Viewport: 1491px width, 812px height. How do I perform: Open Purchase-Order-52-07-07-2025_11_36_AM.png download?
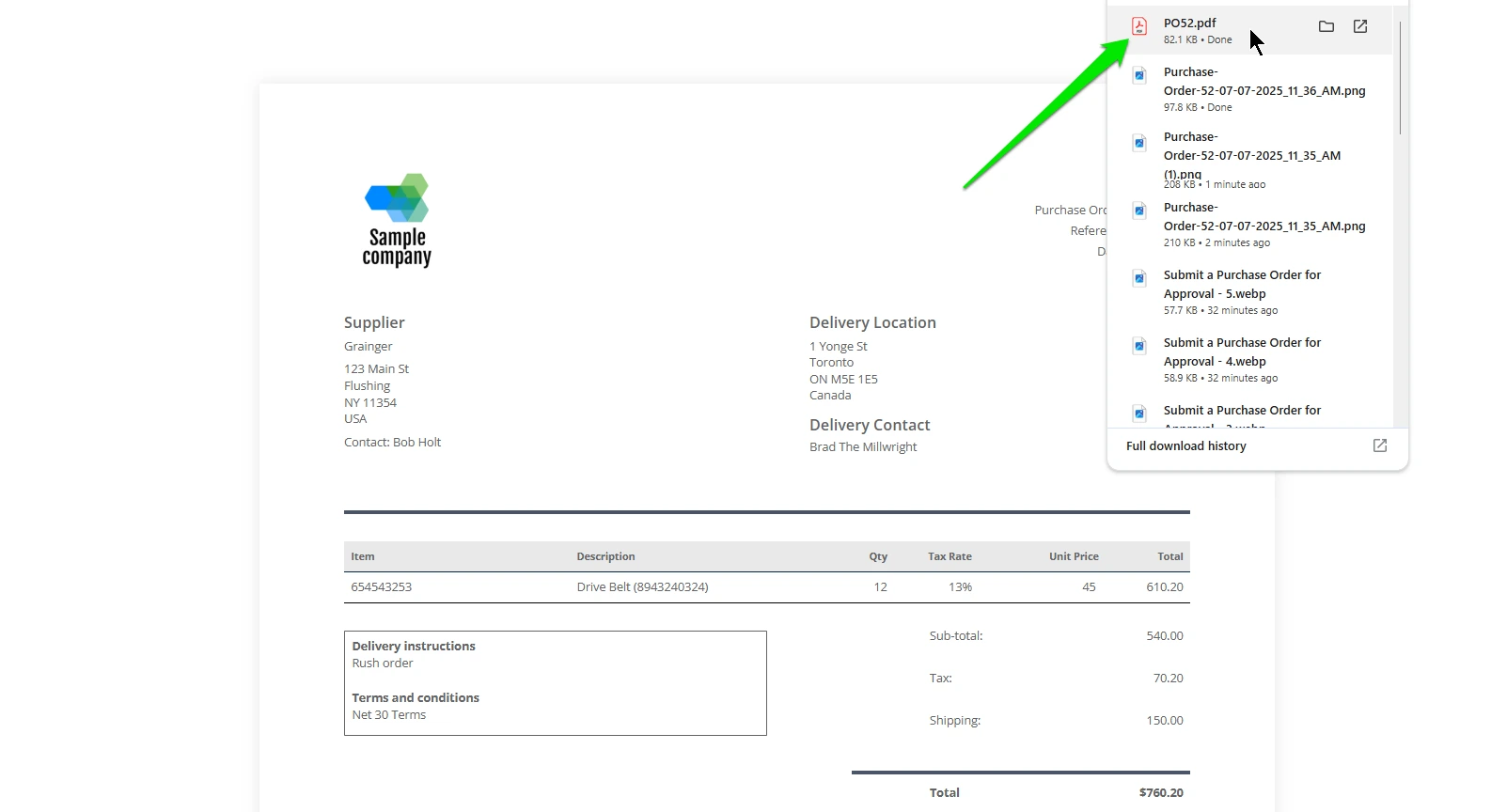pyautogui.click(x=1250, y=89)
